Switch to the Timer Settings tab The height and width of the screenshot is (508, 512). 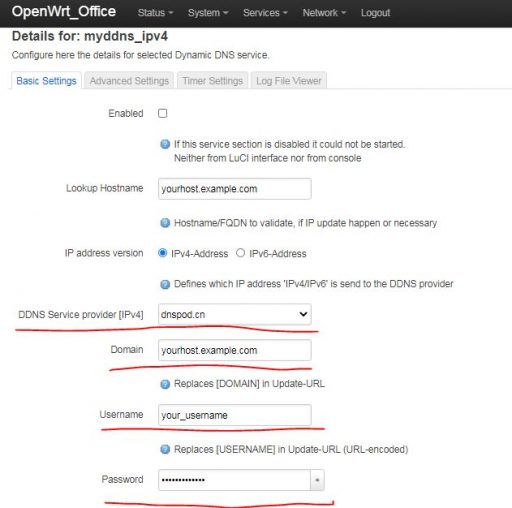[213, 81]
